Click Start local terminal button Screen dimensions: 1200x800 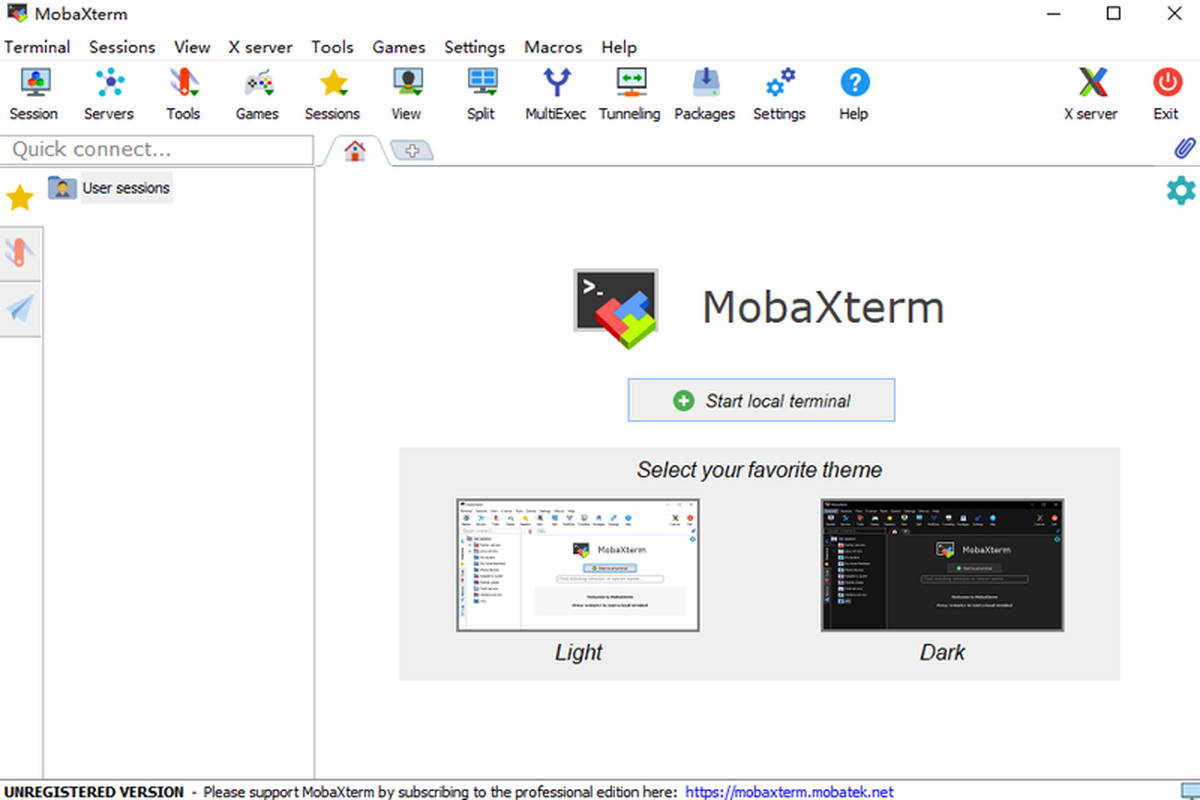click(x=761, y=401)
